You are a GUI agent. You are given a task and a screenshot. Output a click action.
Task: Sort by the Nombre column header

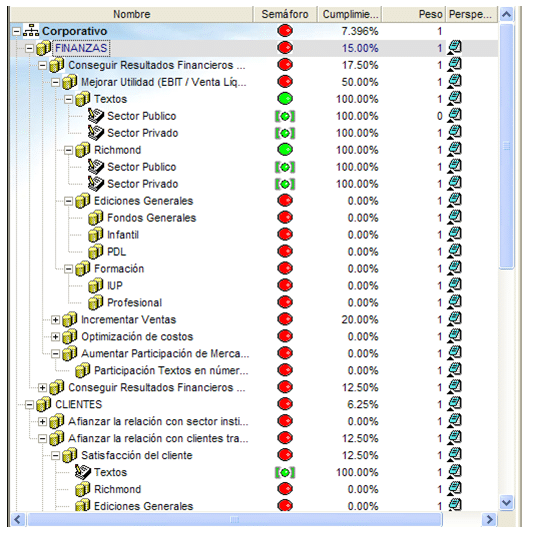pyautogui.click(x=132, y=14)
